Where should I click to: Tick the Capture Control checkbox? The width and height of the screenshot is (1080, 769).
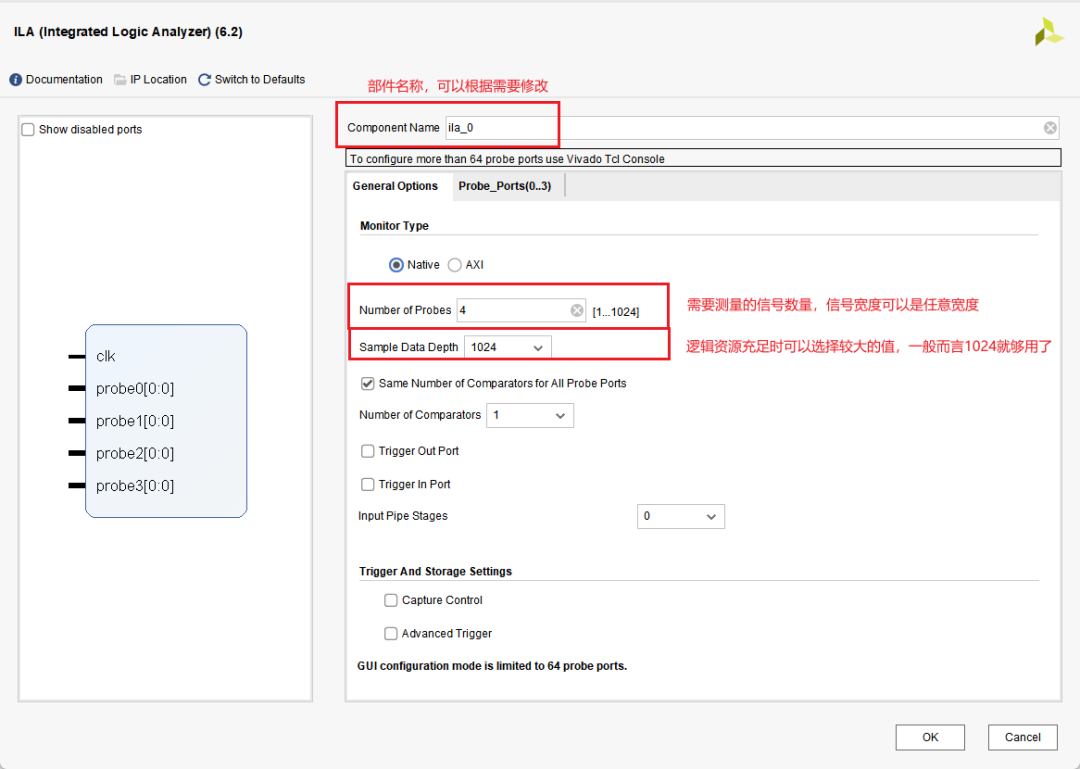391,600
